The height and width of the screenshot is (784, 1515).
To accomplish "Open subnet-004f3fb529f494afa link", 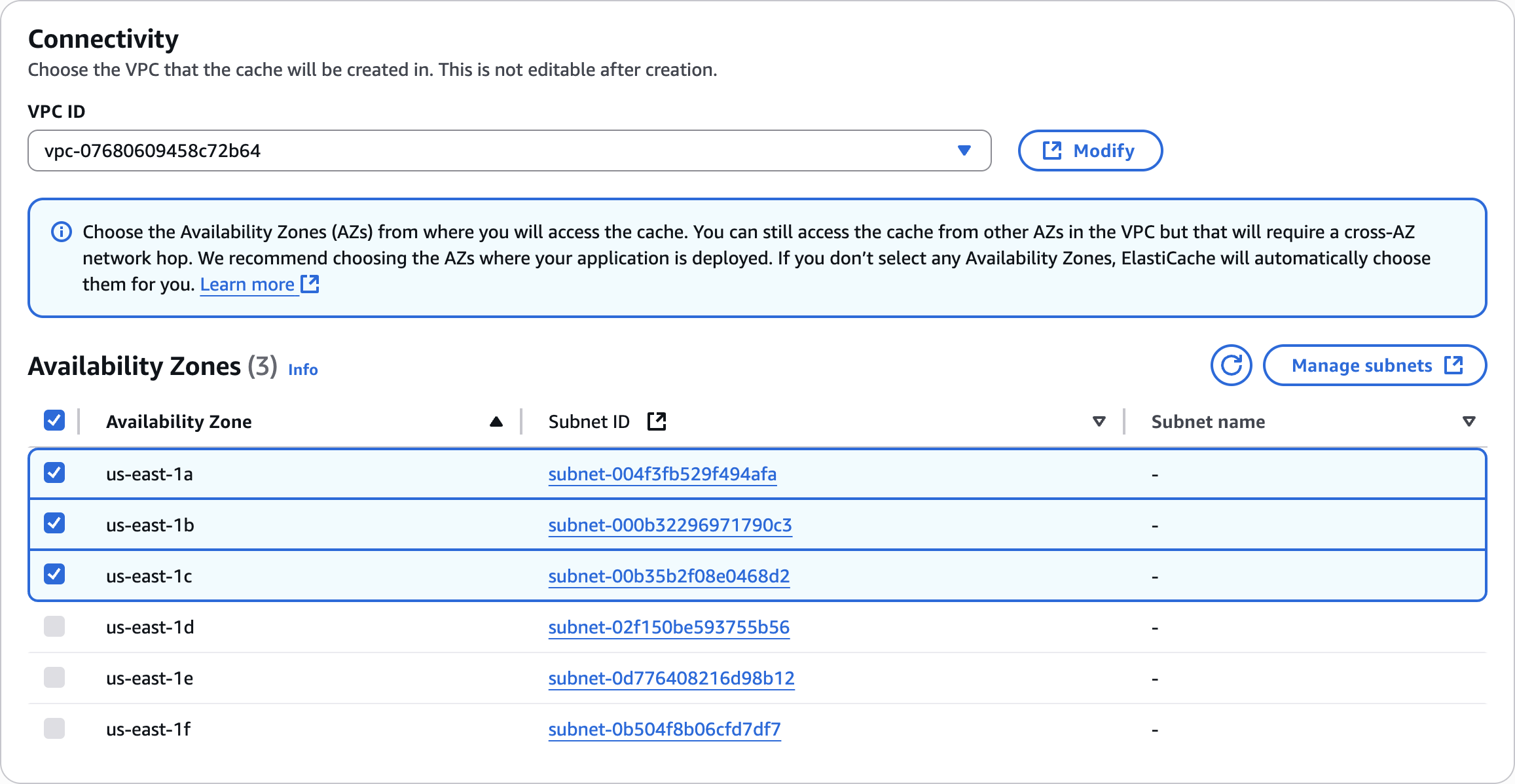I will tap(662, 474).
